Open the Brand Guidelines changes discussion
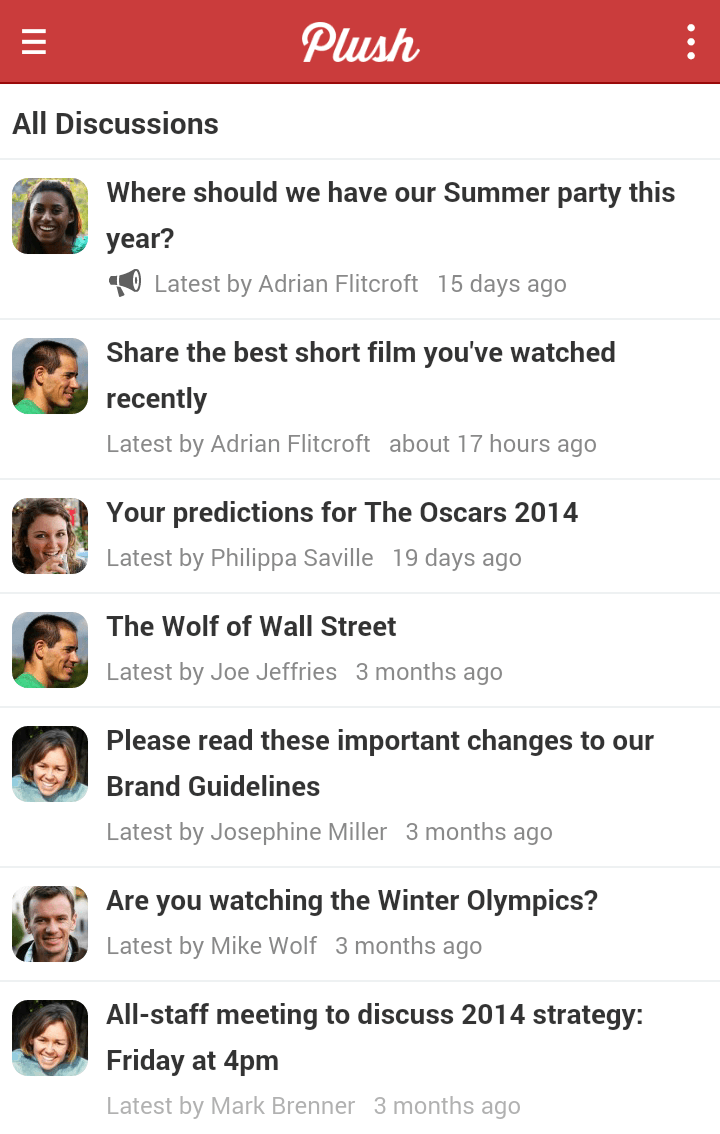This screenshot has height=1134, width=720. (x=380, y=763)
